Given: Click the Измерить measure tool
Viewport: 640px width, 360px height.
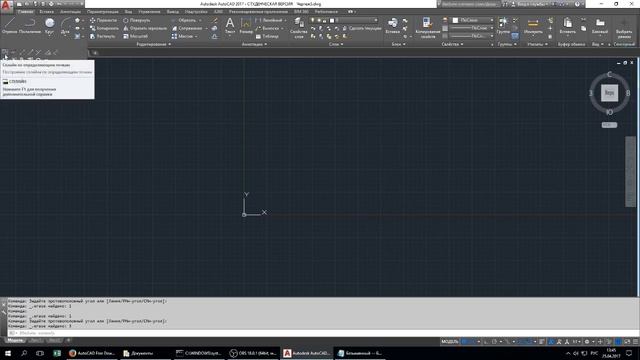Looking at the screenshot, I should pyautogui.click(x=533, y=25).
